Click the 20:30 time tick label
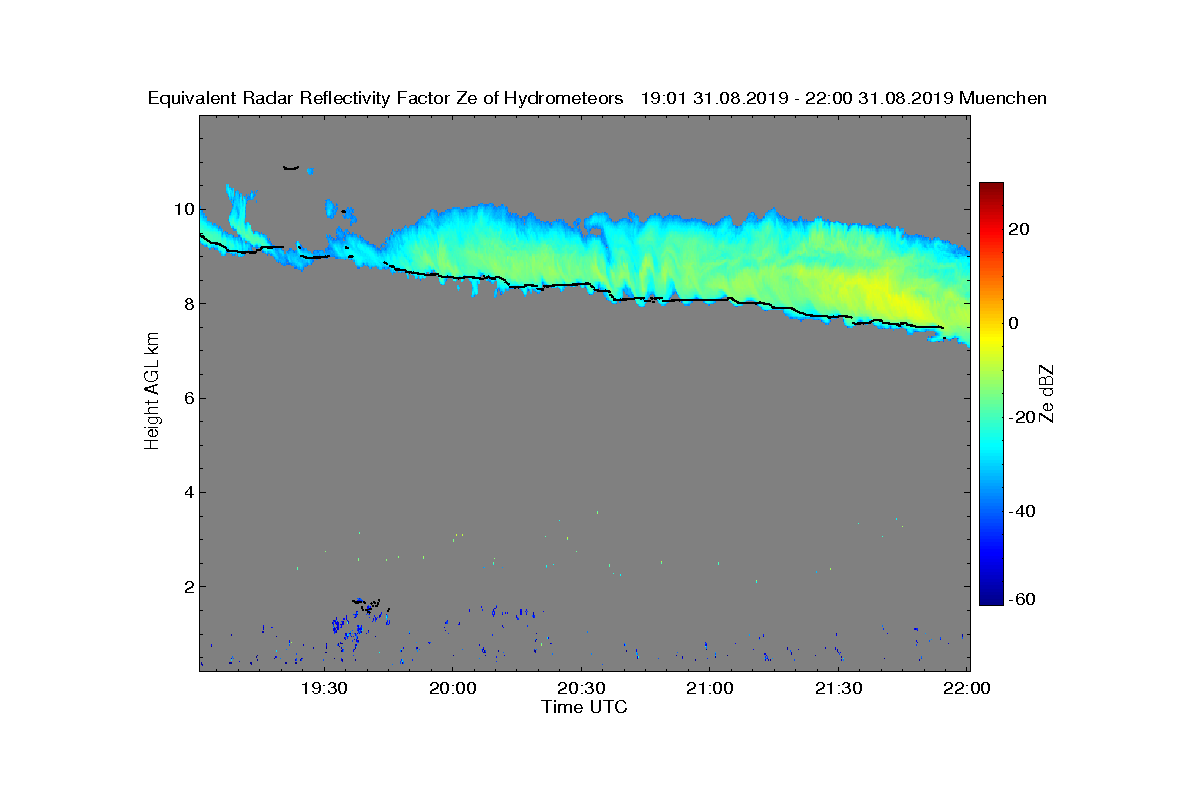 [x=580, y=688]
